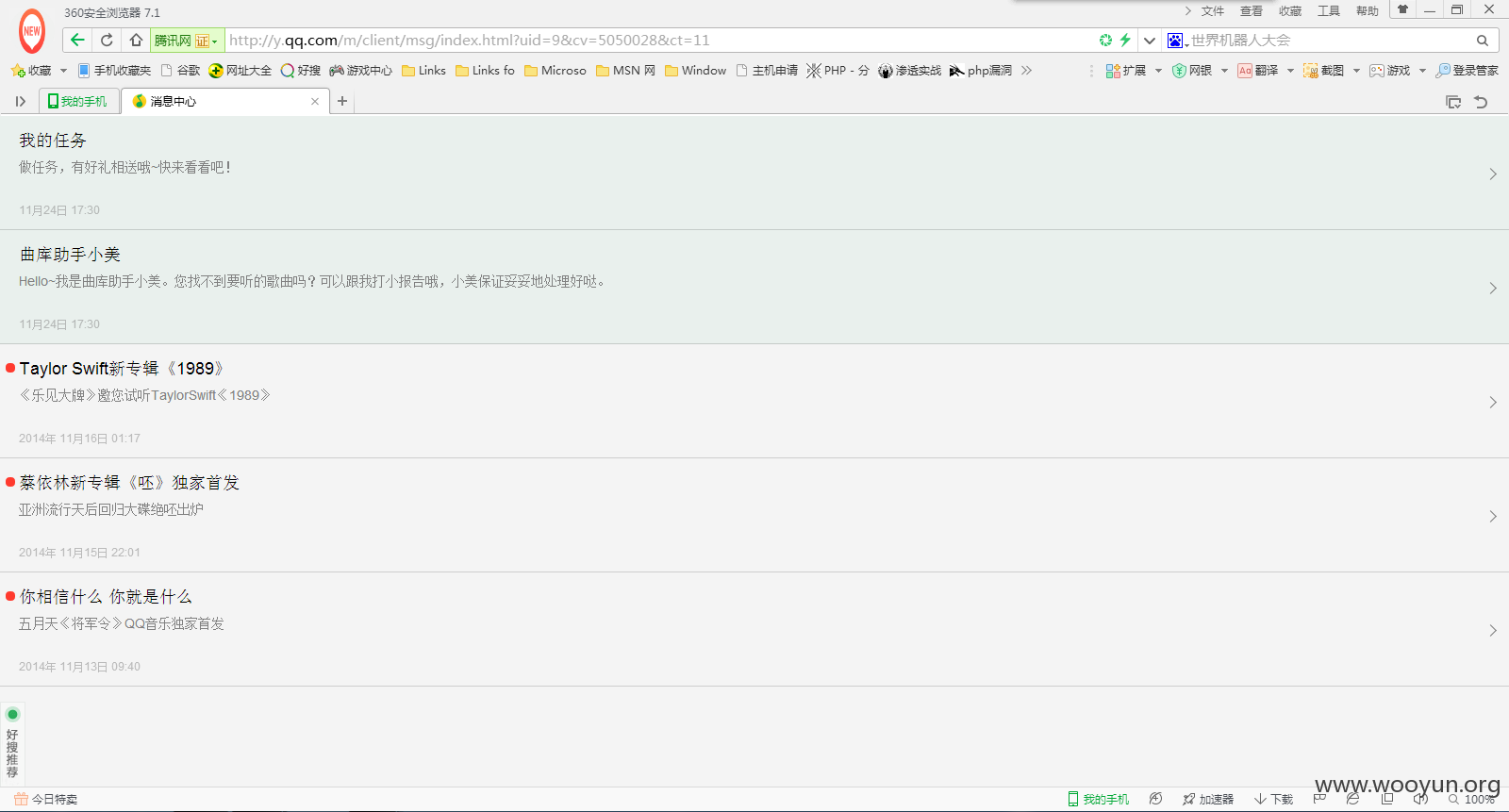Open 你相信什么 你就是什么 message
Viewport: 1509px width, 812px height.
click(x=754, y=629)
